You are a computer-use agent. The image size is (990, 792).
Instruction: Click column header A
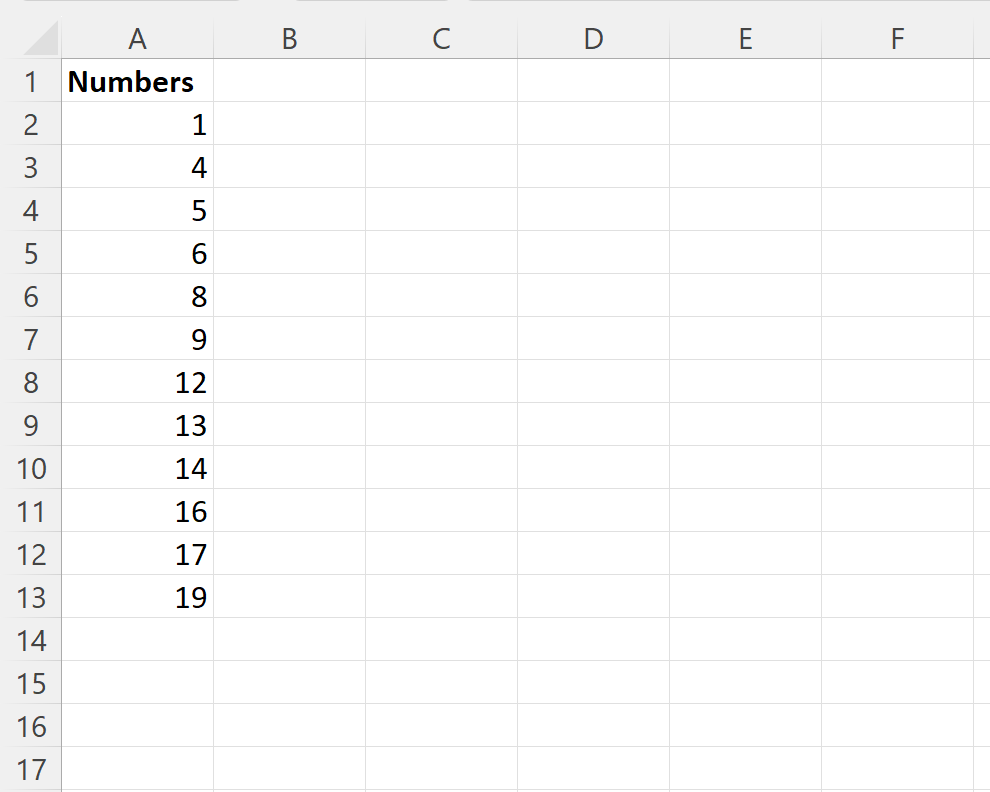click(x=137, y=39)
